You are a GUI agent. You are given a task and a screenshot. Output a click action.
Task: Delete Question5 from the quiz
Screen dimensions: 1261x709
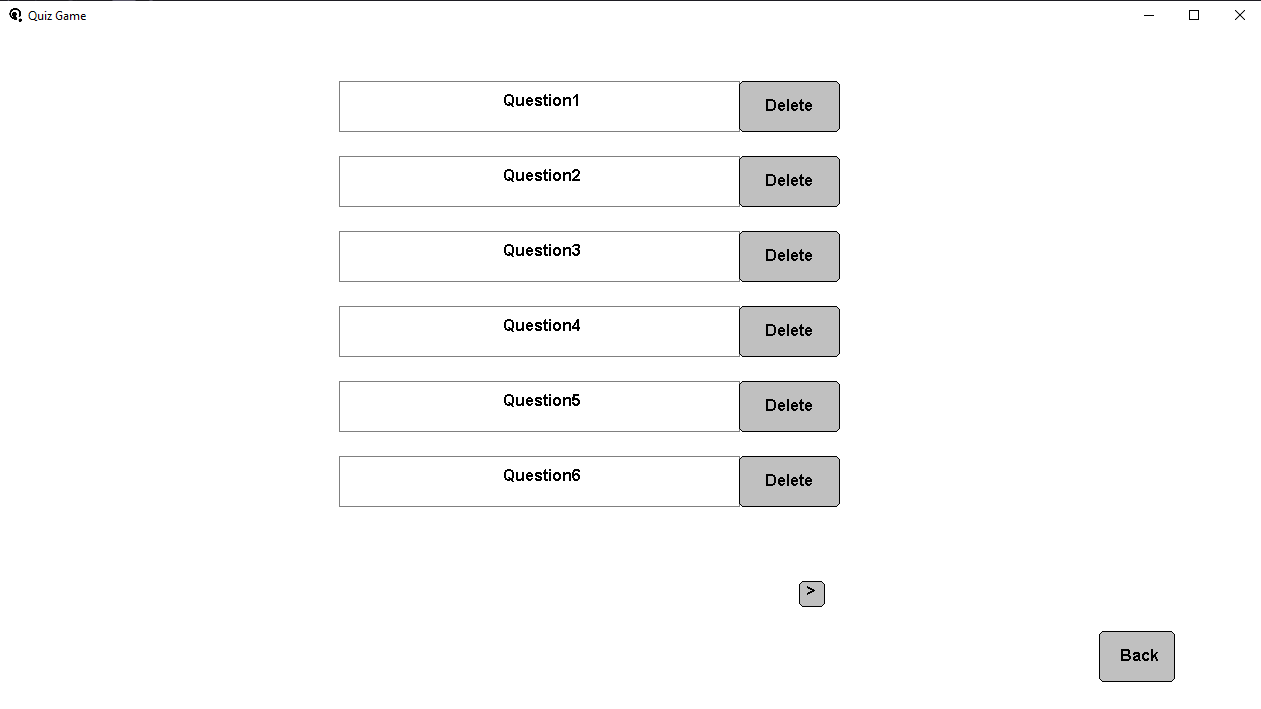click(x=788, y=406)
